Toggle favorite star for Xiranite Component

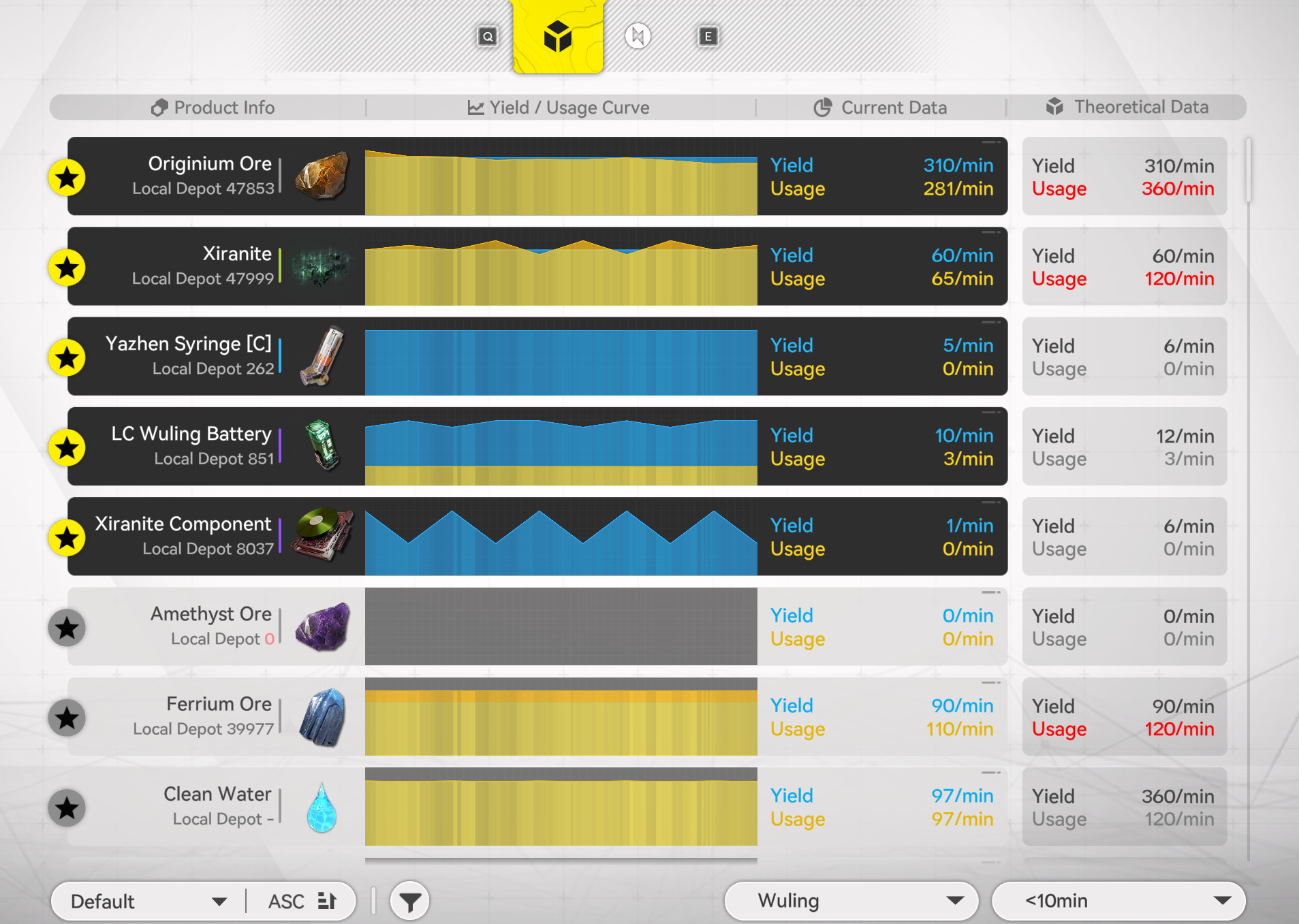coord(67,538)
